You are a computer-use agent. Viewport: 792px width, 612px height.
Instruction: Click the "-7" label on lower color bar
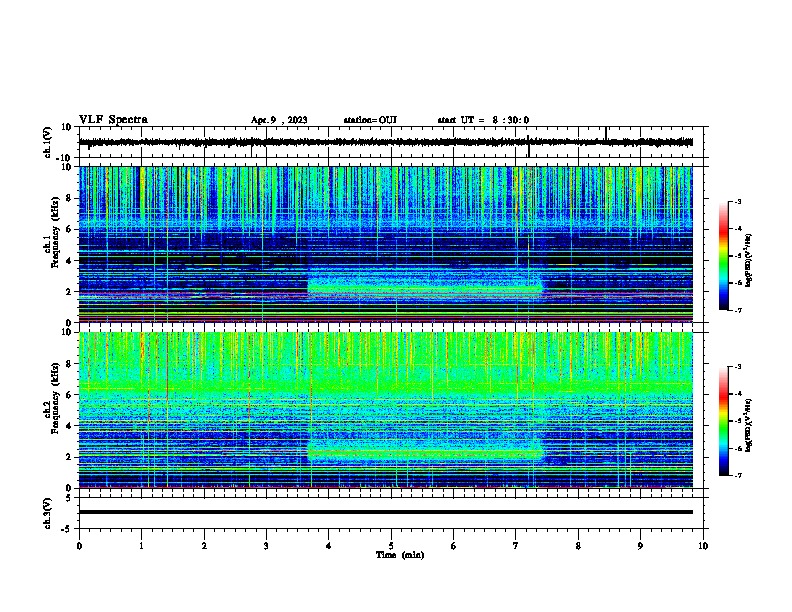click(x=737, y=475)
